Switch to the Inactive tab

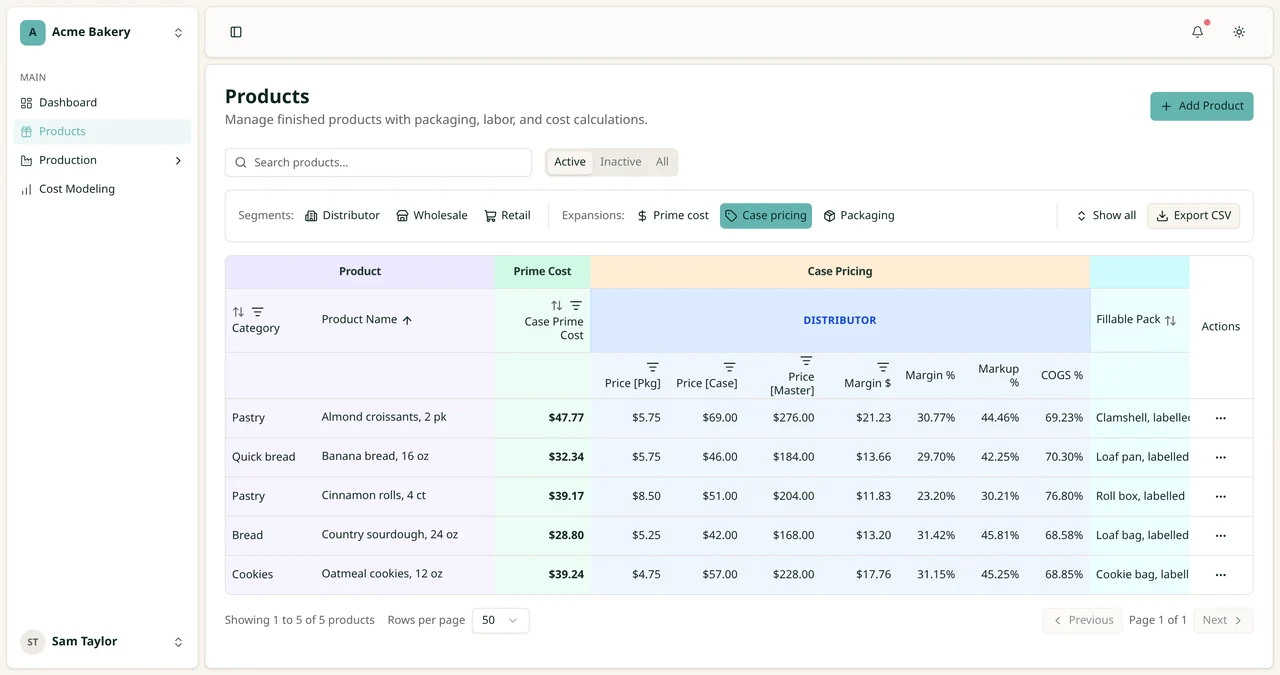coord(621,162)
